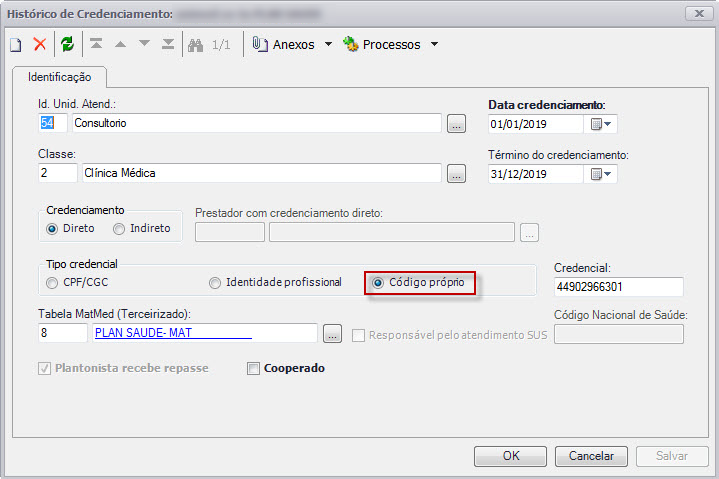Viewport: 719px width, 479px height.
Task: Browse Id. Unid. Atend. lookup ellipsis button
Action: 456,123
